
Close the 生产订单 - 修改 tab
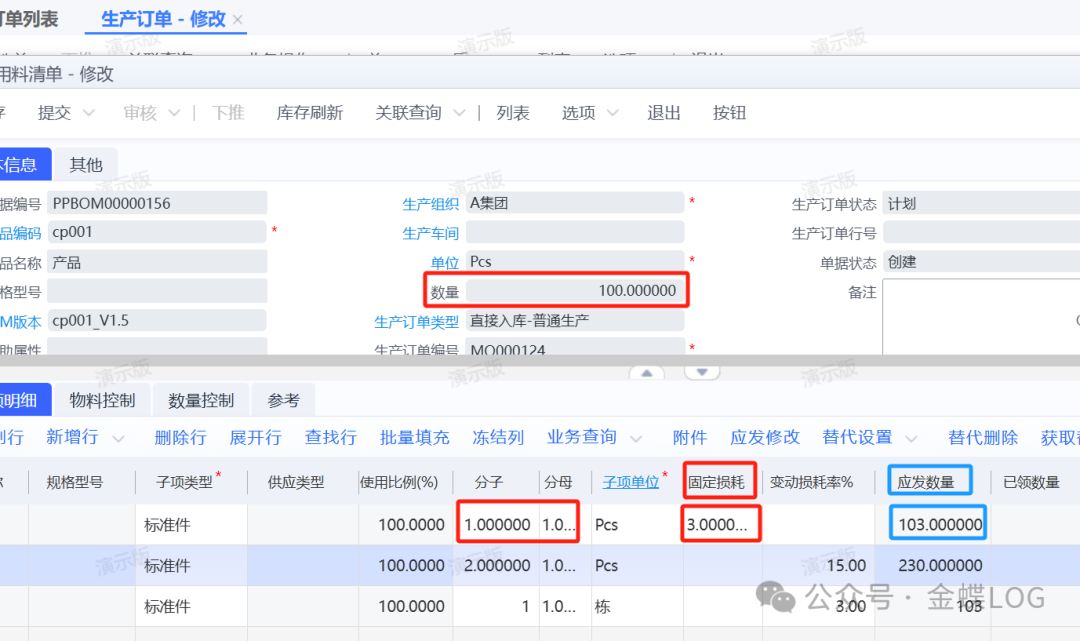(237, 20)
